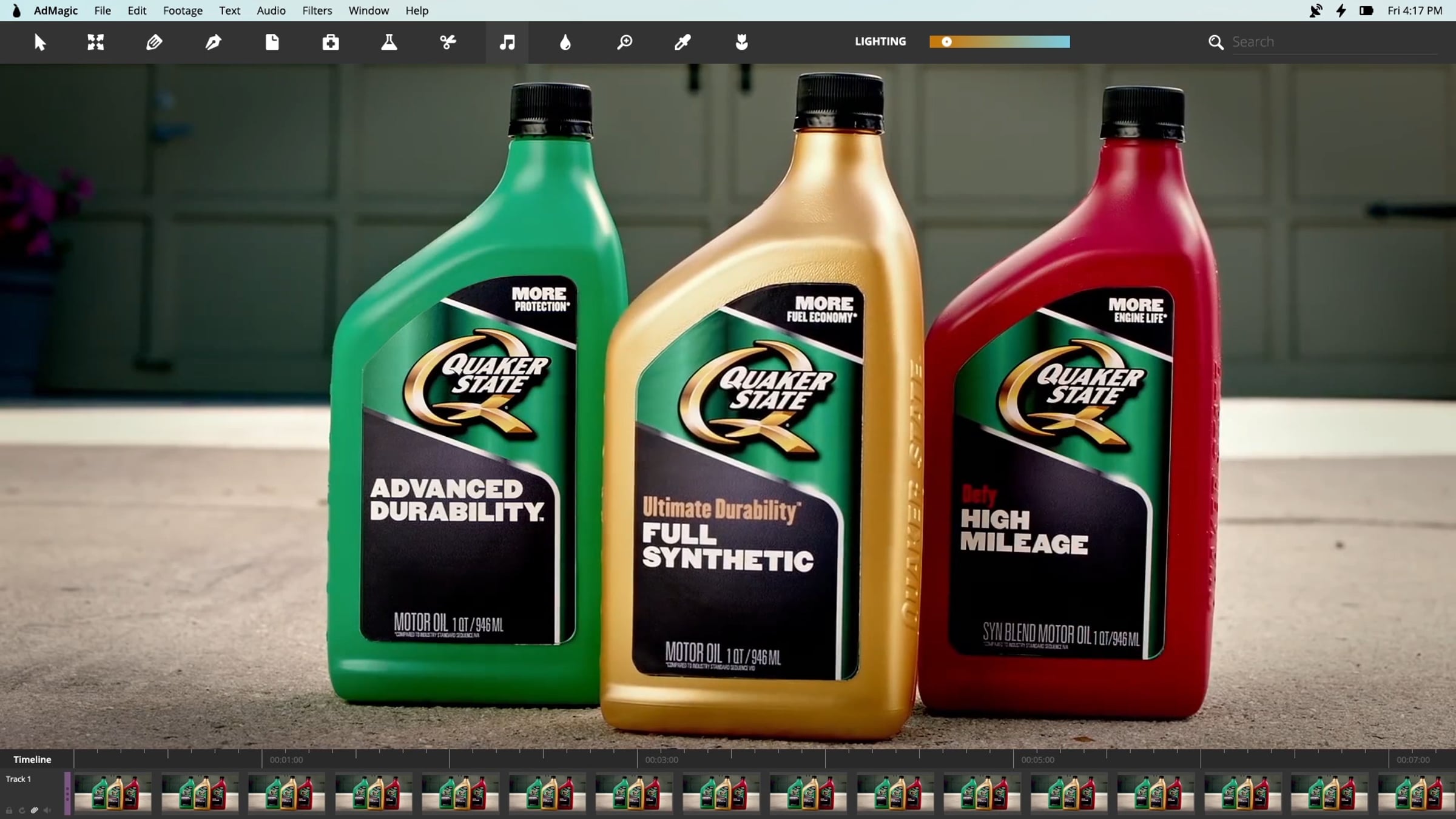
Task: Click the 00:05:00 timeline marker
Action: [1037, 760]
